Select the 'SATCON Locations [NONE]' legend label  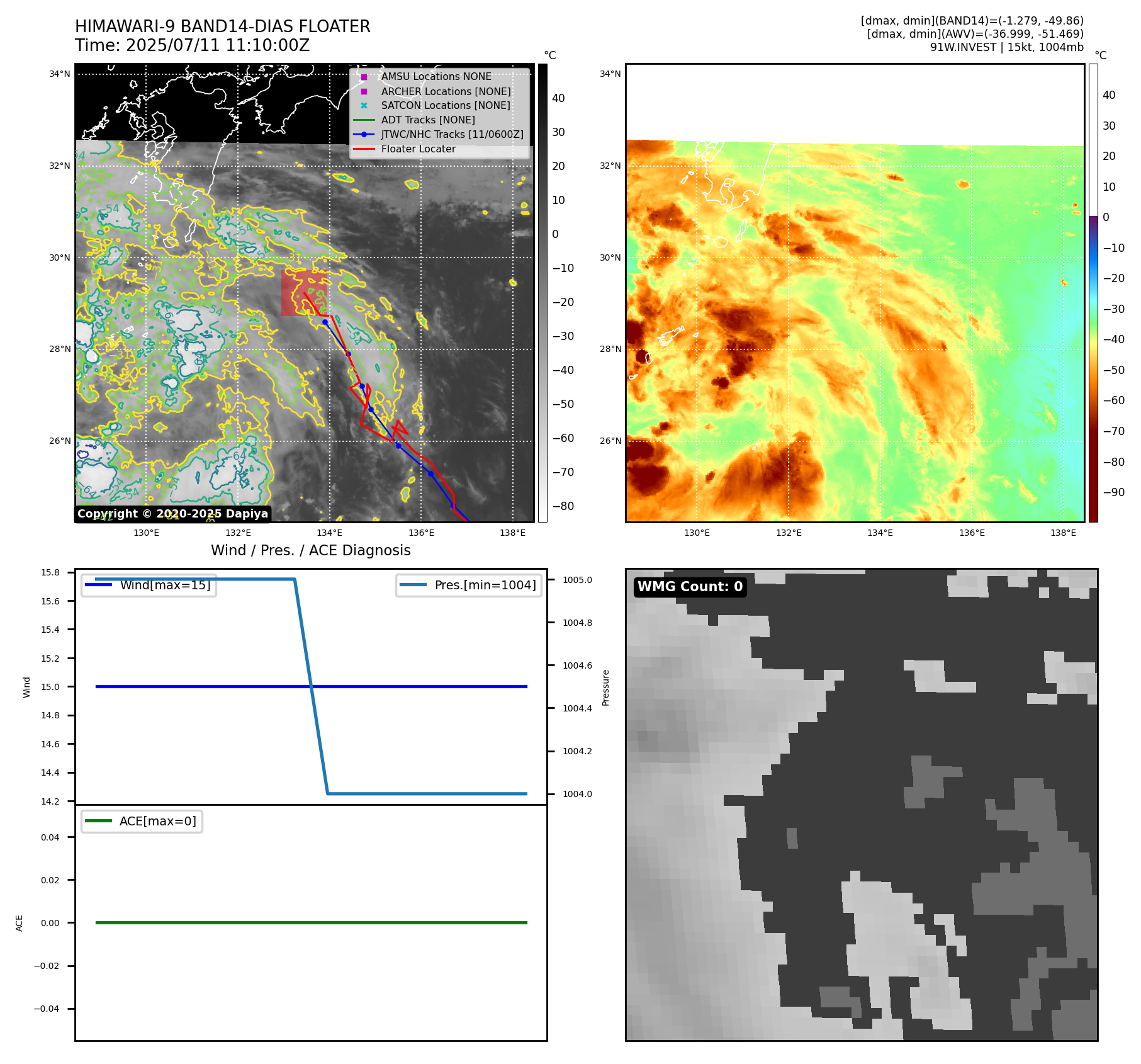click(x=446, y=105)
